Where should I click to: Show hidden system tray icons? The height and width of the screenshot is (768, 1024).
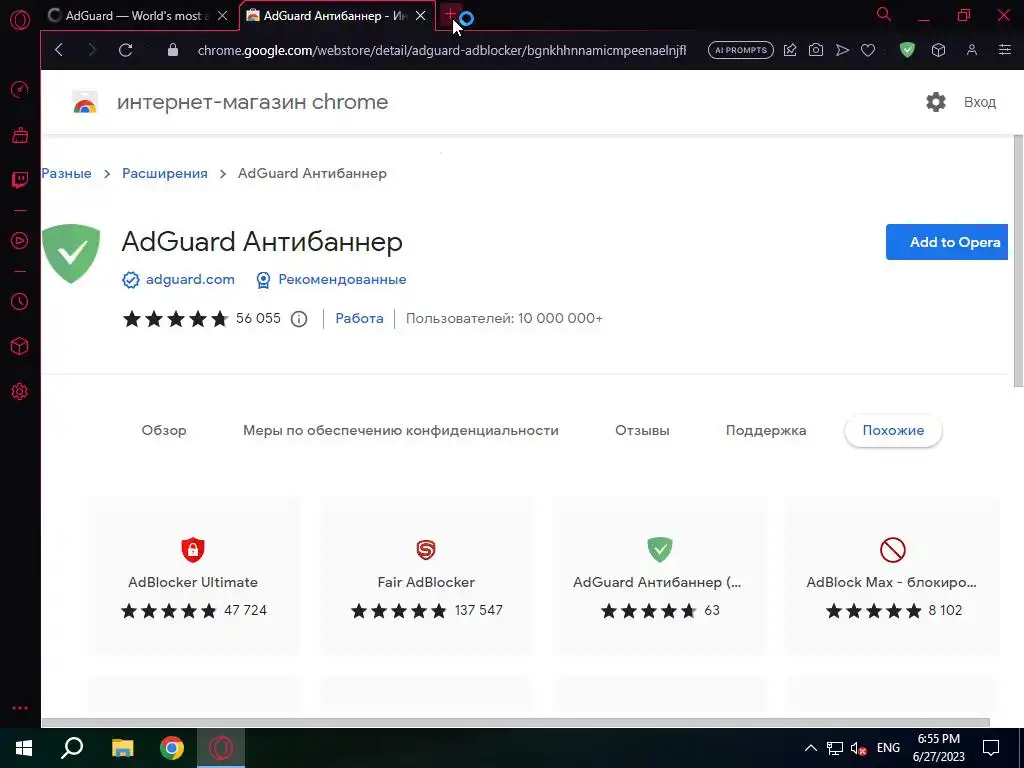click(x=810, y=748)
